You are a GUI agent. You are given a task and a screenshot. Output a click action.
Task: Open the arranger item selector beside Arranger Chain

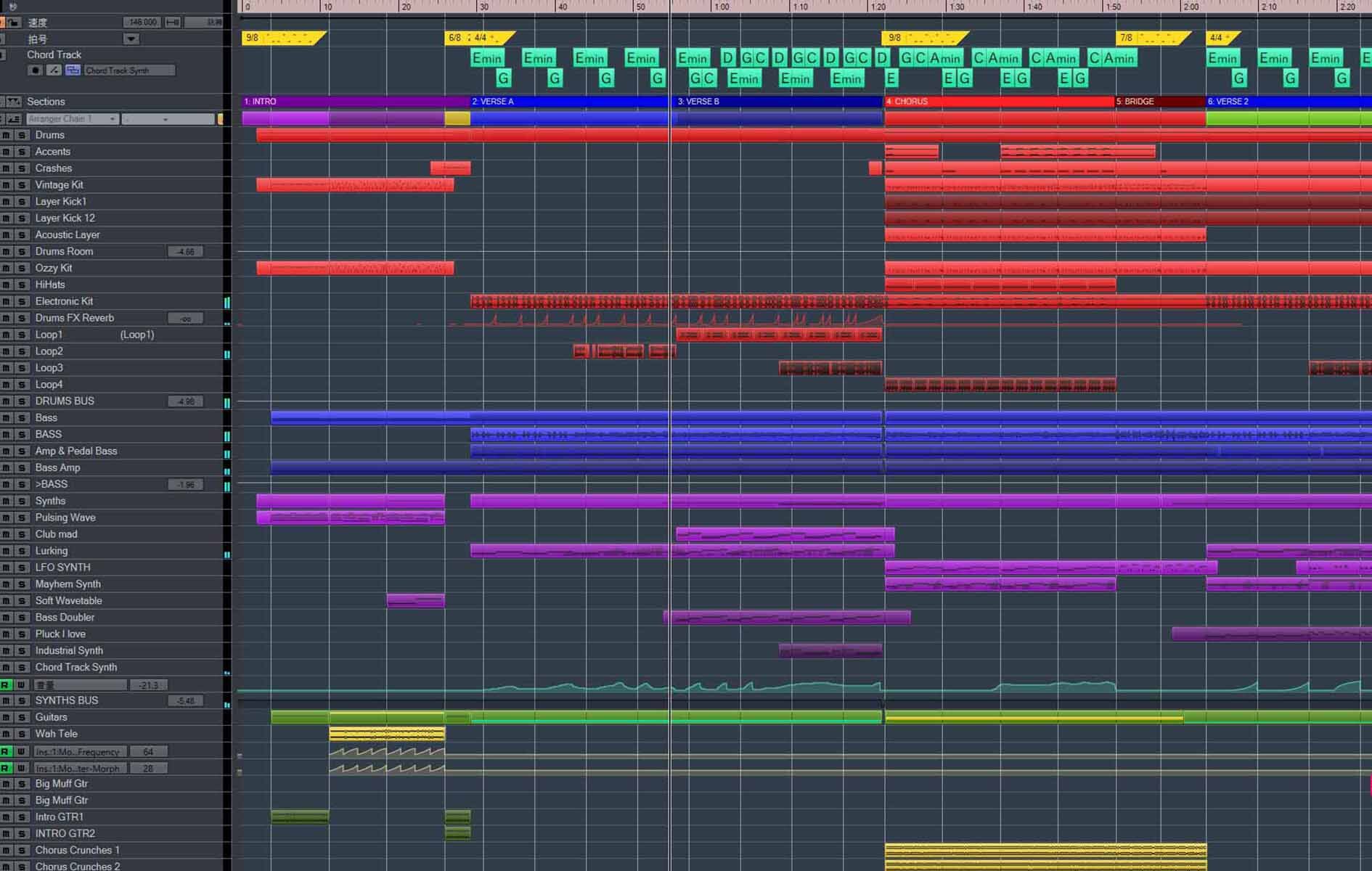click(x=166, y=118)
